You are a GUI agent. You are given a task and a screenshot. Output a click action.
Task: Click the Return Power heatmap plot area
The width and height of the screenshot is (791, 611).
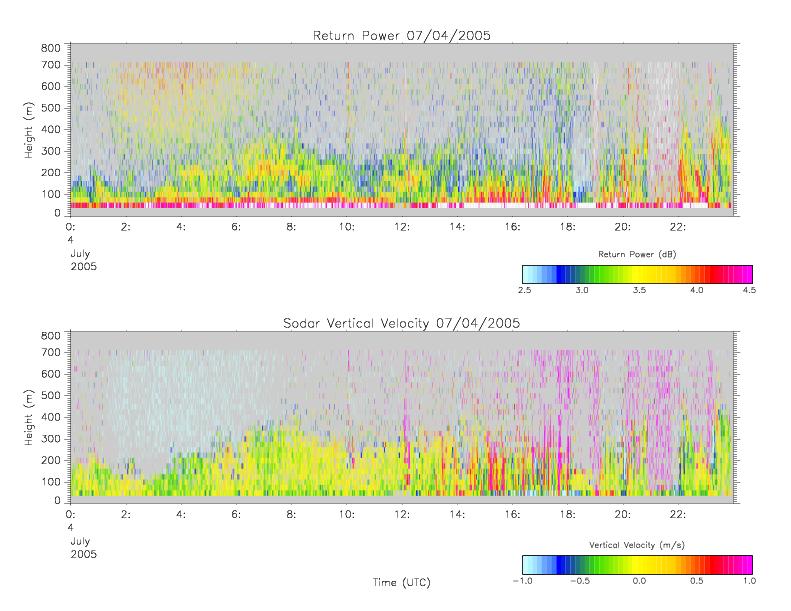click(x=402, y=130)
